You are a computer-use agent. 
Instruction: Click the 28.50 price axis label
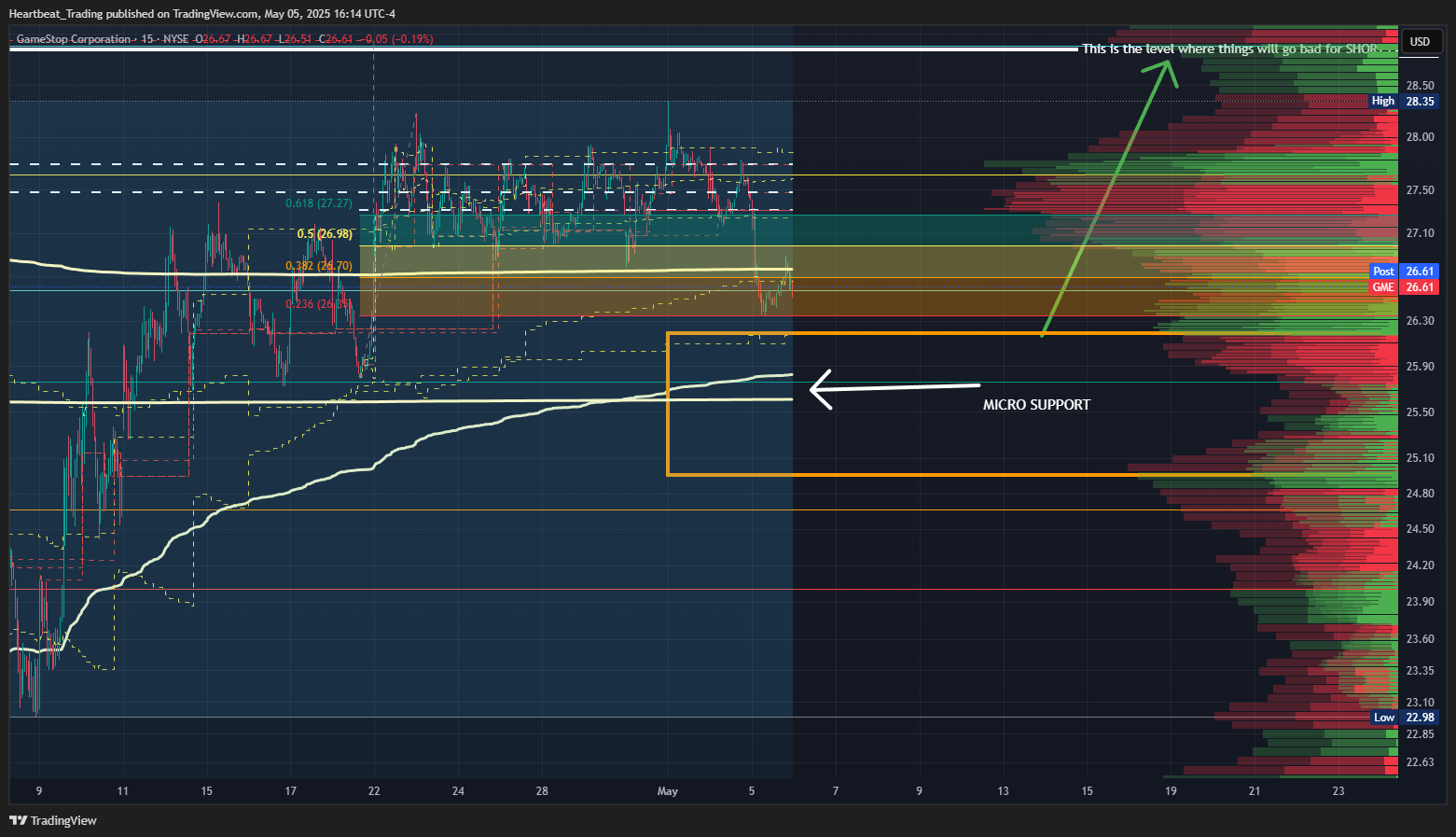(1420, 86)
